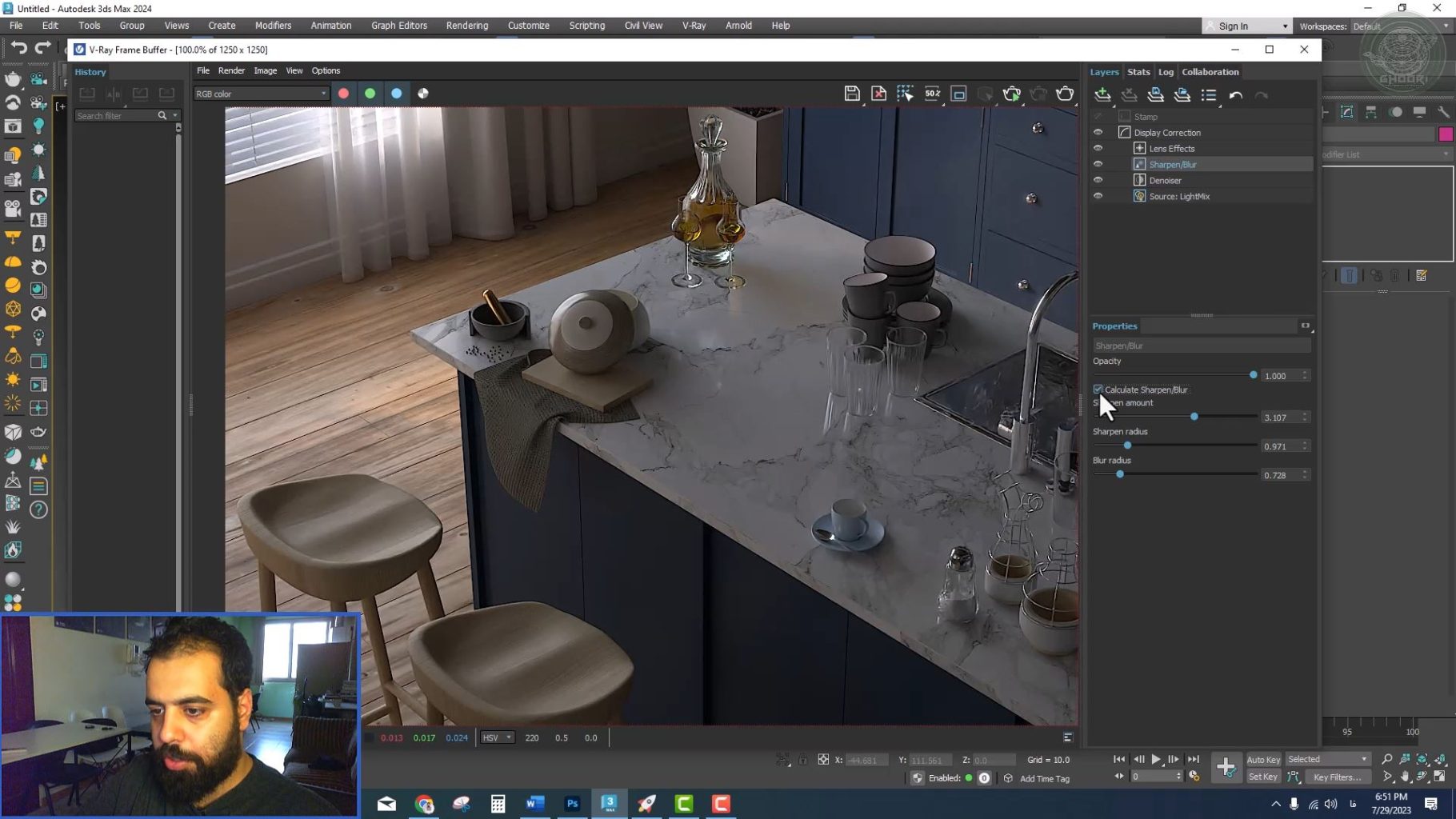Viewport: 1456px width, 819px height.
Task: Click Add Time Tag
Action: 1045,778
